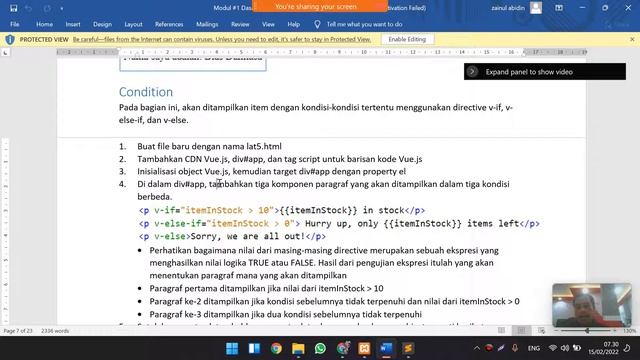This screenshot has width=640, height=360.
Task: Go to the Review ribbon tab
Action: pyautogui.click(x=240, y=24)
